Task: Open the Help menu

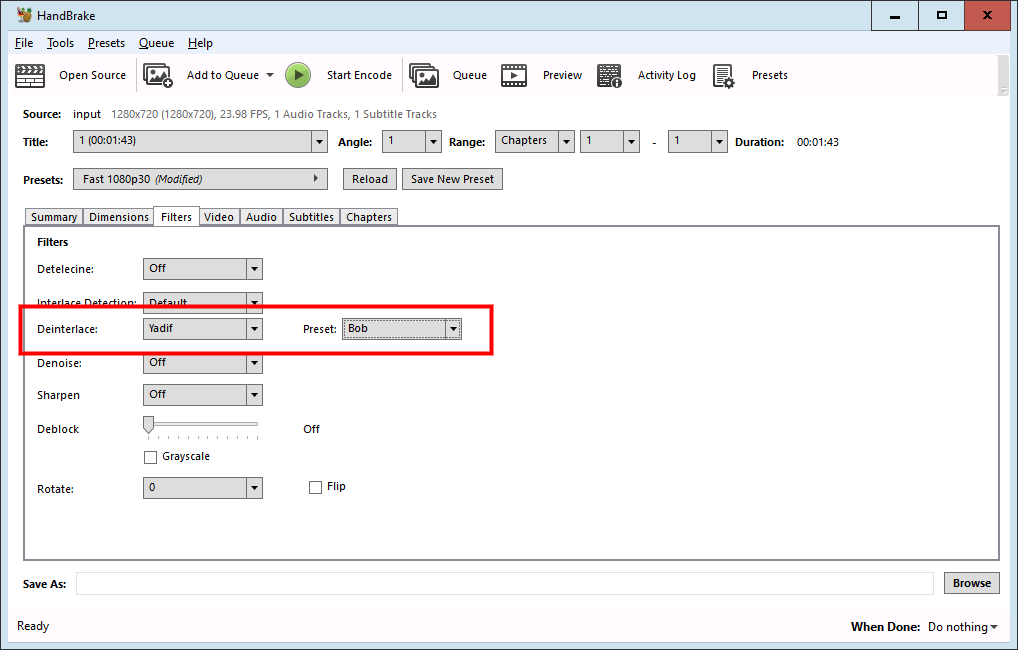Action: [x=200, y=43]
